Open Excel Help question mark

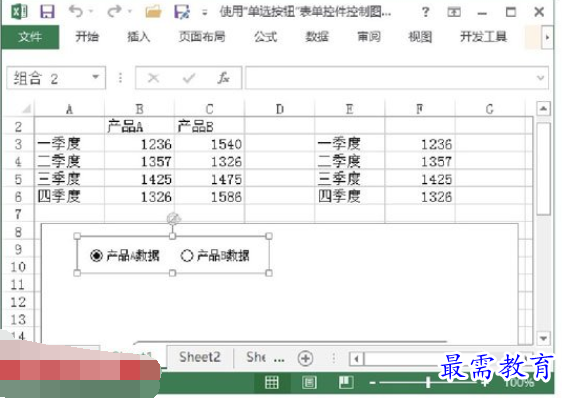pyautogui.click(x=425, y=12)
